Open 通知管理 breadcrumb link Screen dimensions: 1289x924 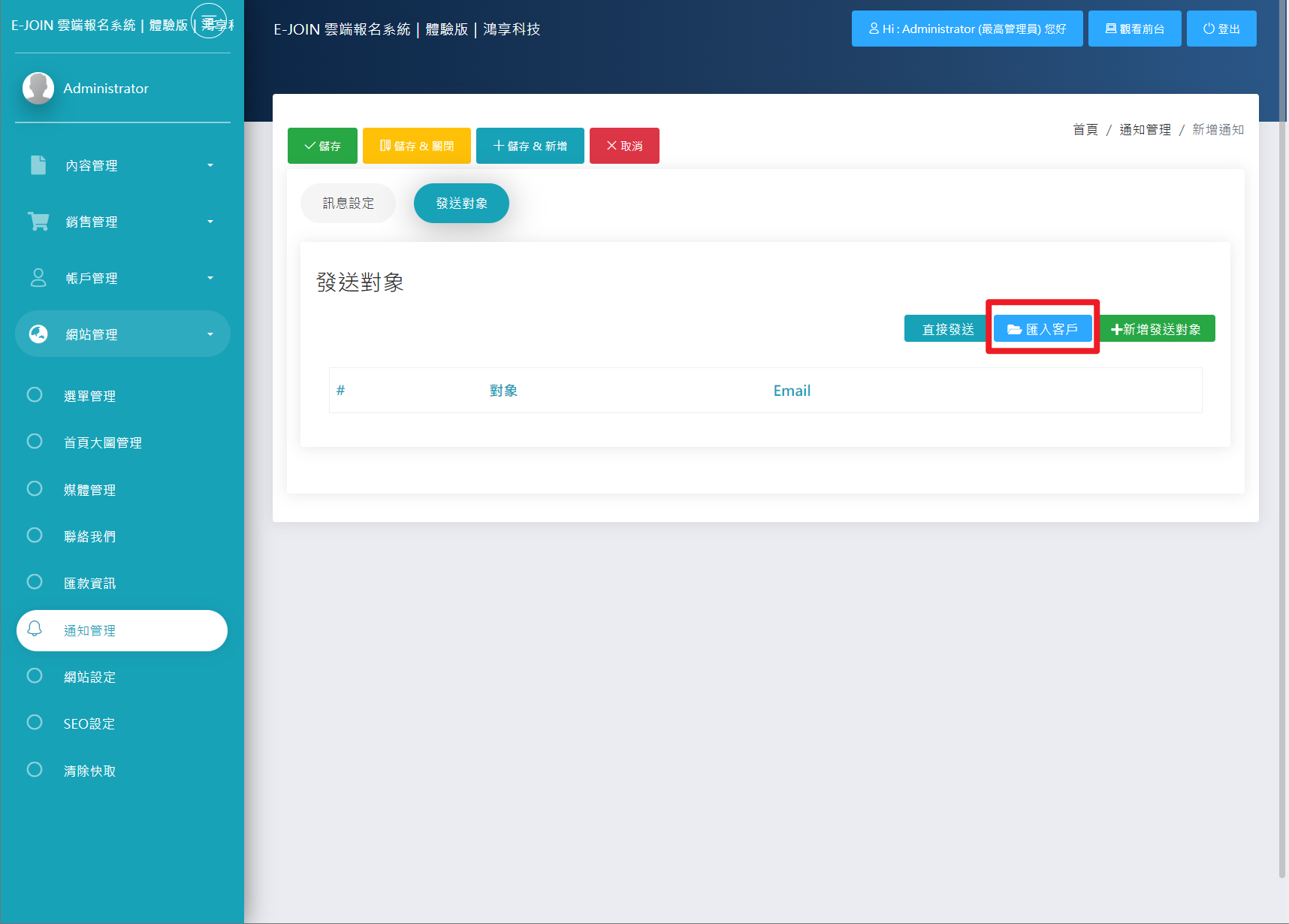click(1145, 130)
